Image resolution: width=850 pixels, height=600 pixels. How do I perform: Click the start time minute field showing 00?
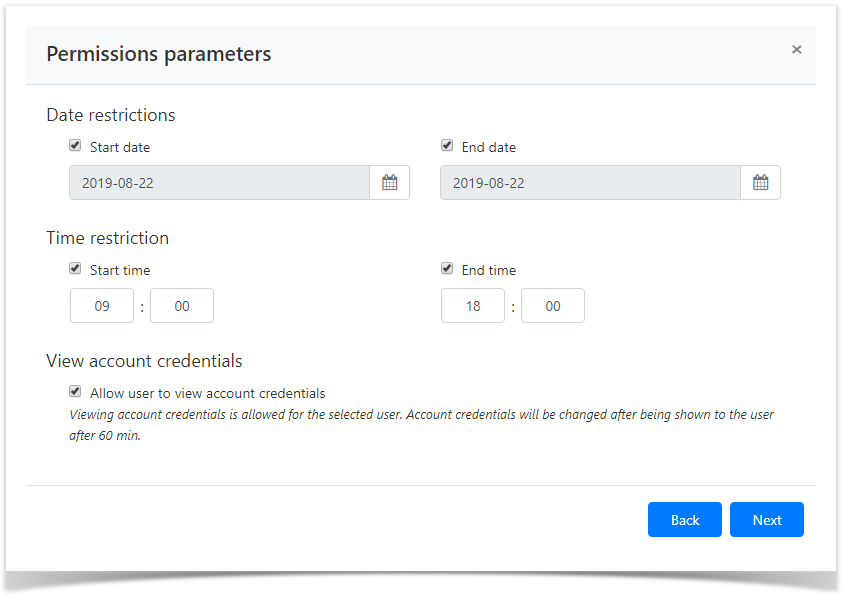pos(181,305)
